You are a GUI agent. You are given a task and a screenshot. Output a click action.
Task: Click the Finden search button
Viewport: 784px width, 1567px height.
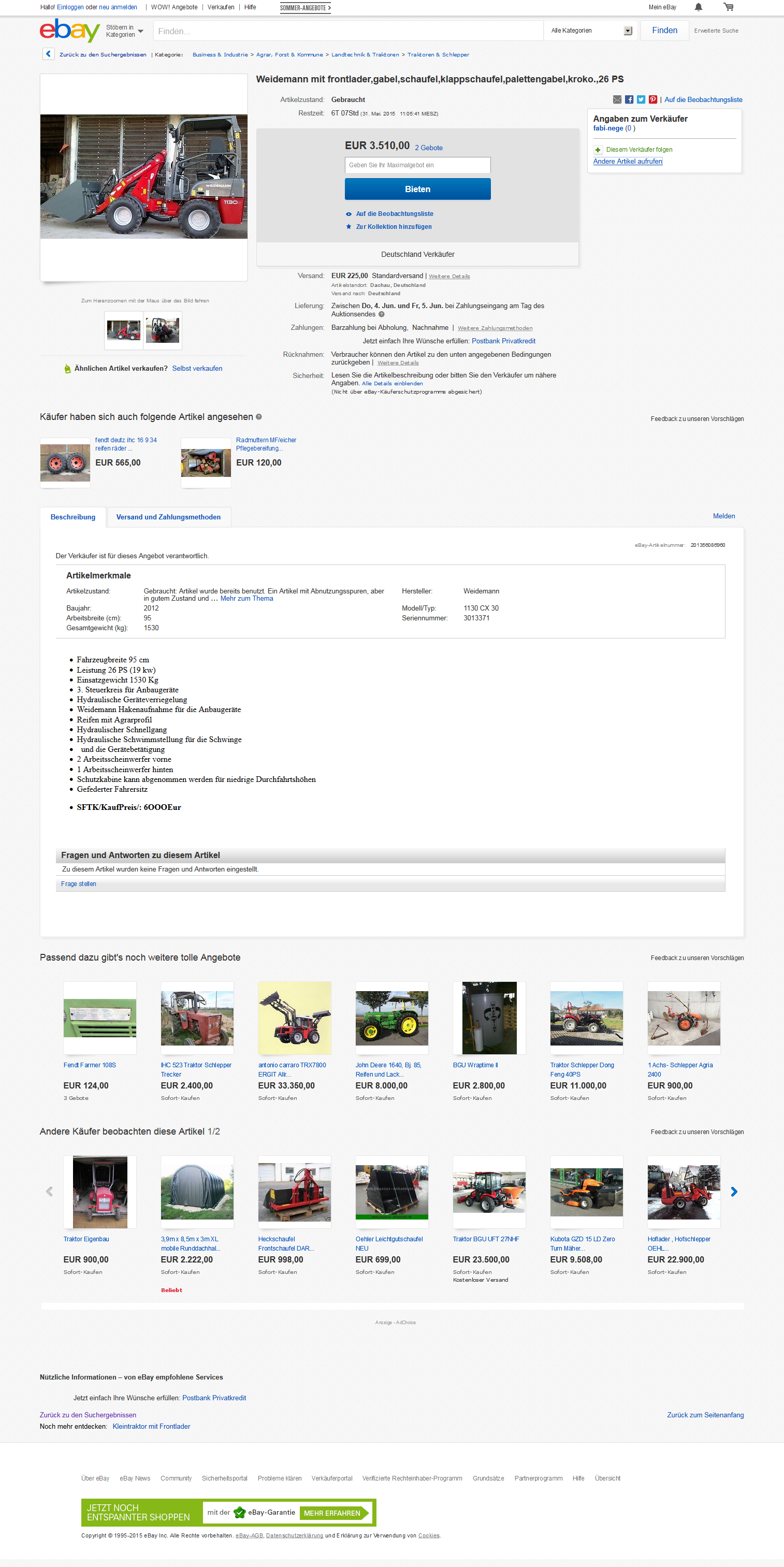pos(665,31)
